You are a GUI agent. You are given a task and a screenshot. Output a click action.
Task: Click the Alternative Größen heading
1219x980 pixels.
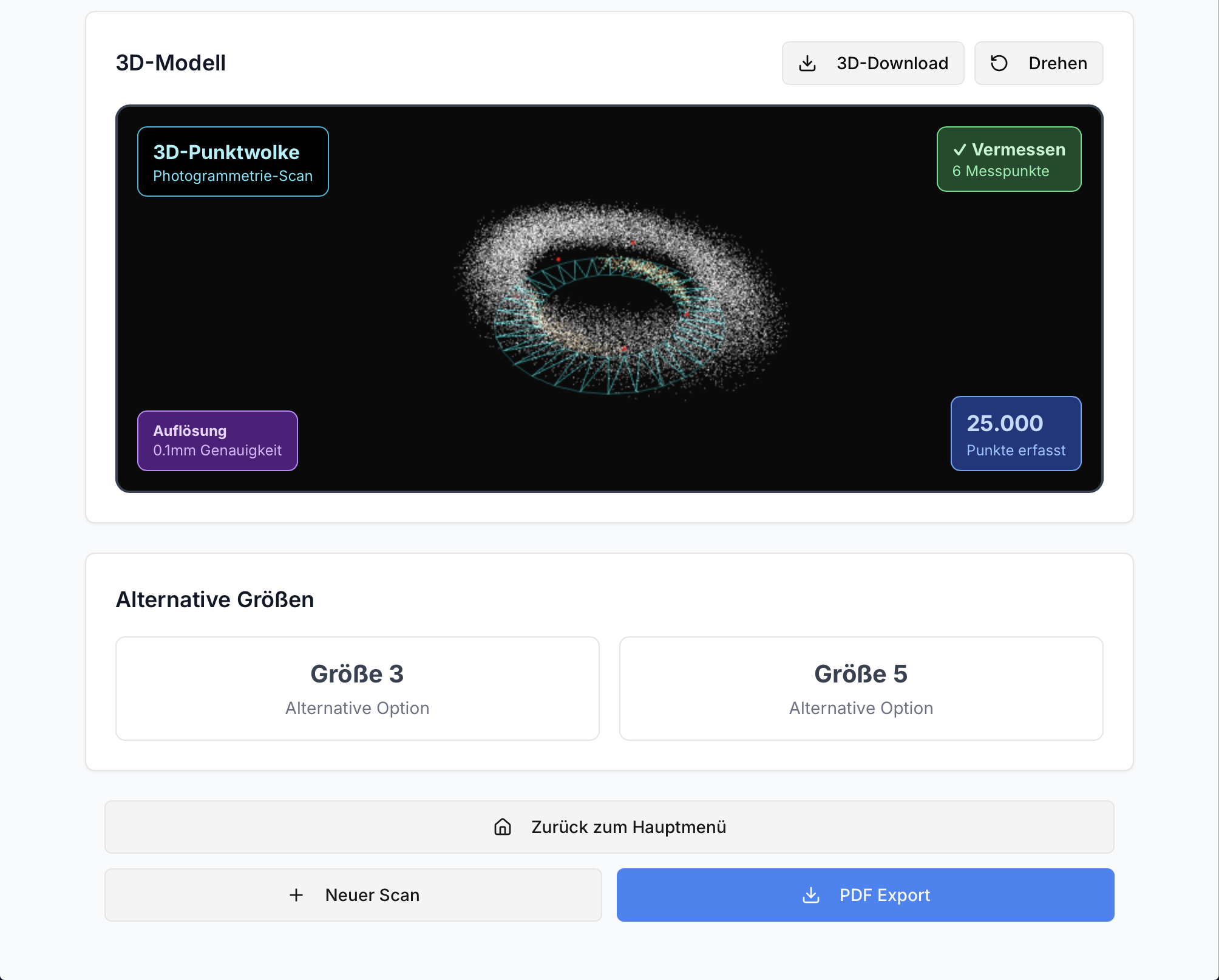coord(215,599)
